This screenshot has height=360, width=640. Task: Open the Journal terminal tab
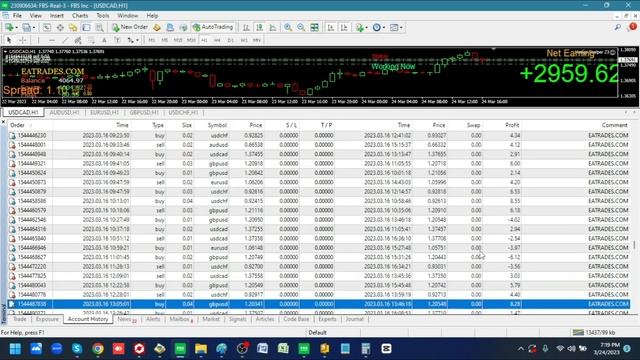click(354, 319)
